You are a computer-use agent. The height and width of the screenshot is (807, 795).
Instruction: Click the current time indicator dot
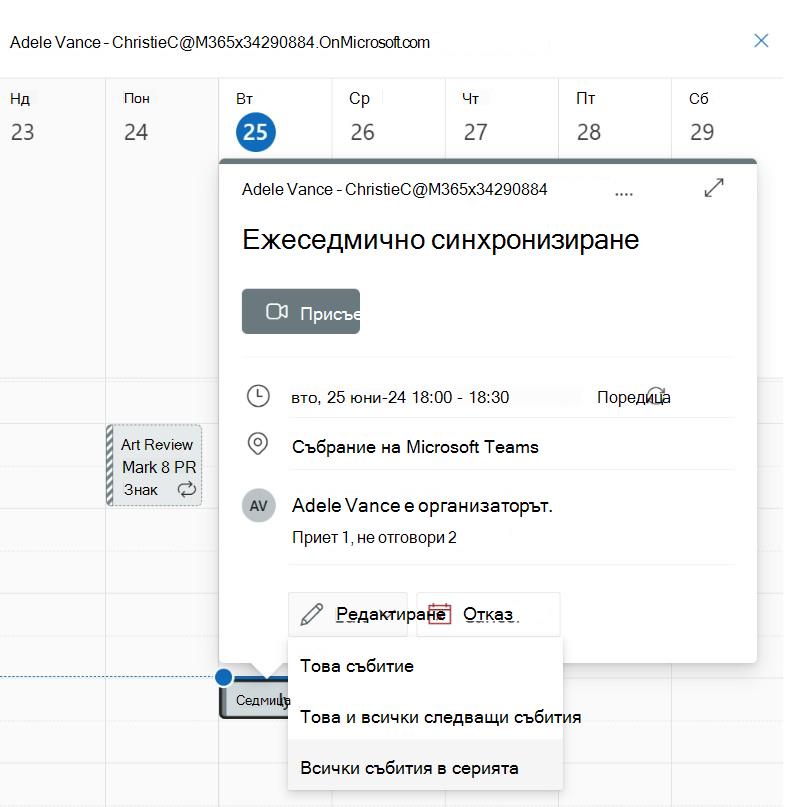tap(224, 677)
